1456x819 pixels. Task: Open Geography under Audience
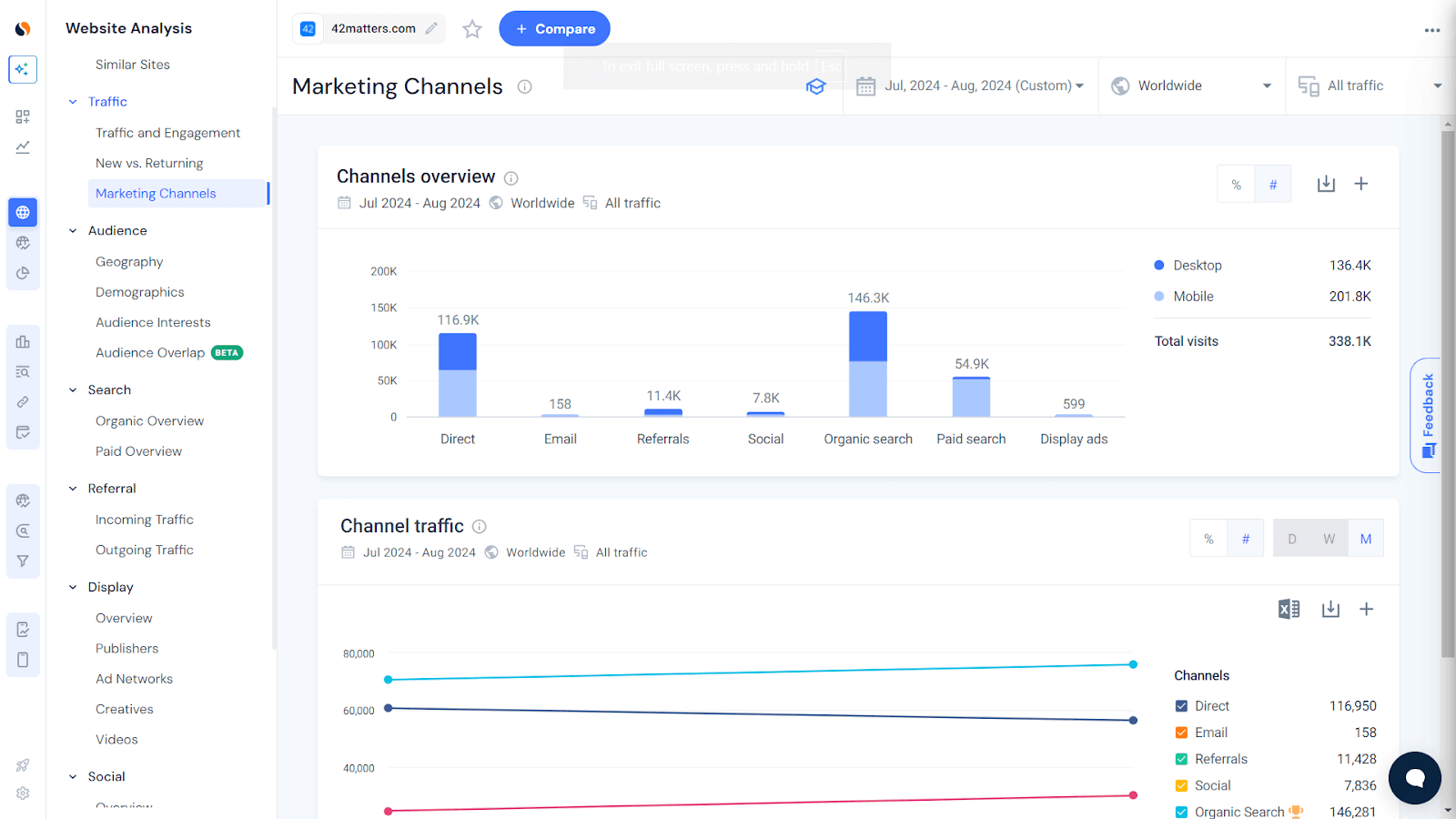point(129,262)
